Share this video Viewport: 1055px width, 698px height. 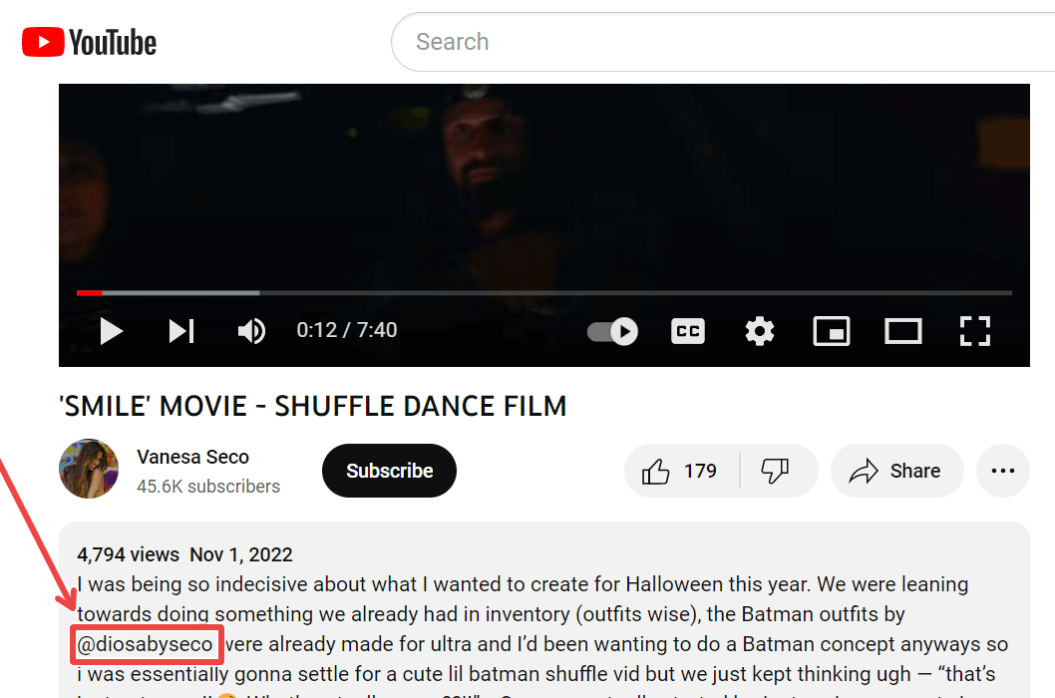(x=897, y=470)
